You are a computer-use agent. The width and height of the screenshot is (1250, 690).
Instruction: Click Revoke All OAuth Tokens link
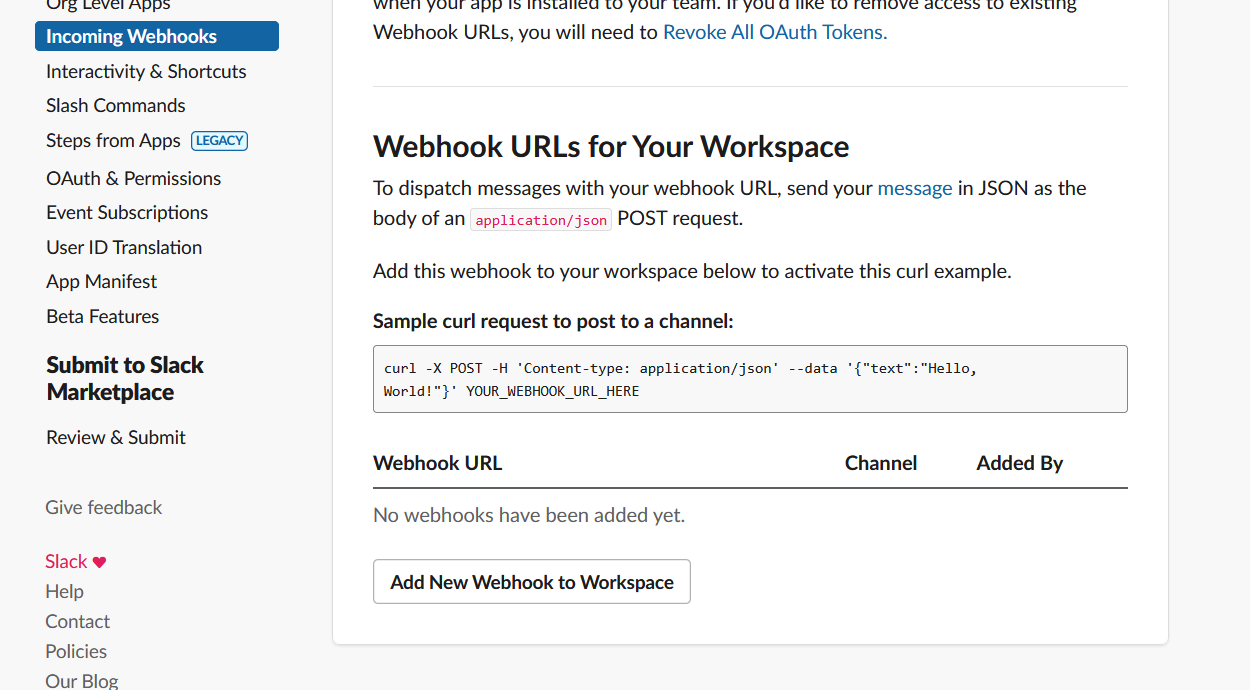774,32
